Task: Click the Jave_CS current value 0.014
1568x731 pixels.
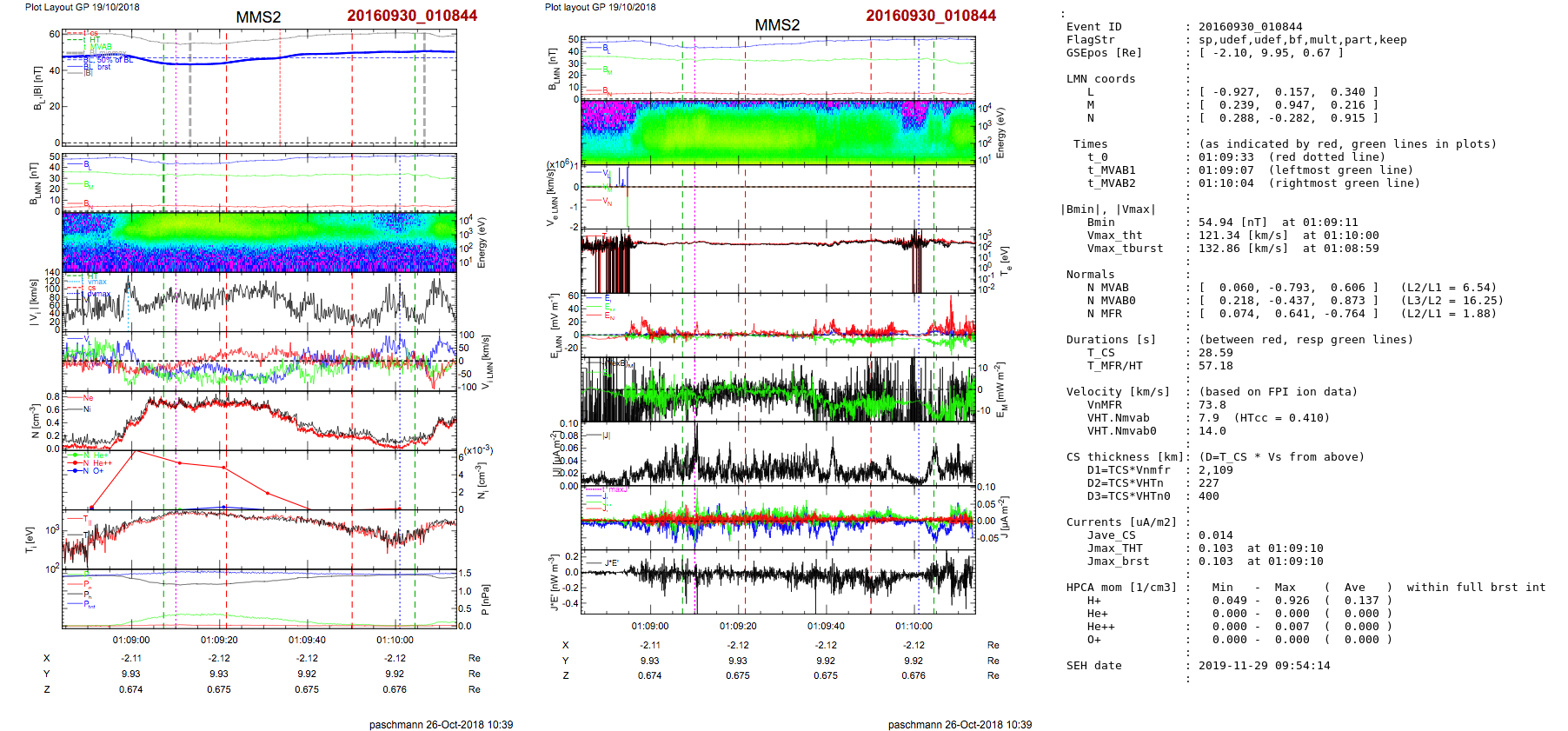Action: [x=1215, y=535]
